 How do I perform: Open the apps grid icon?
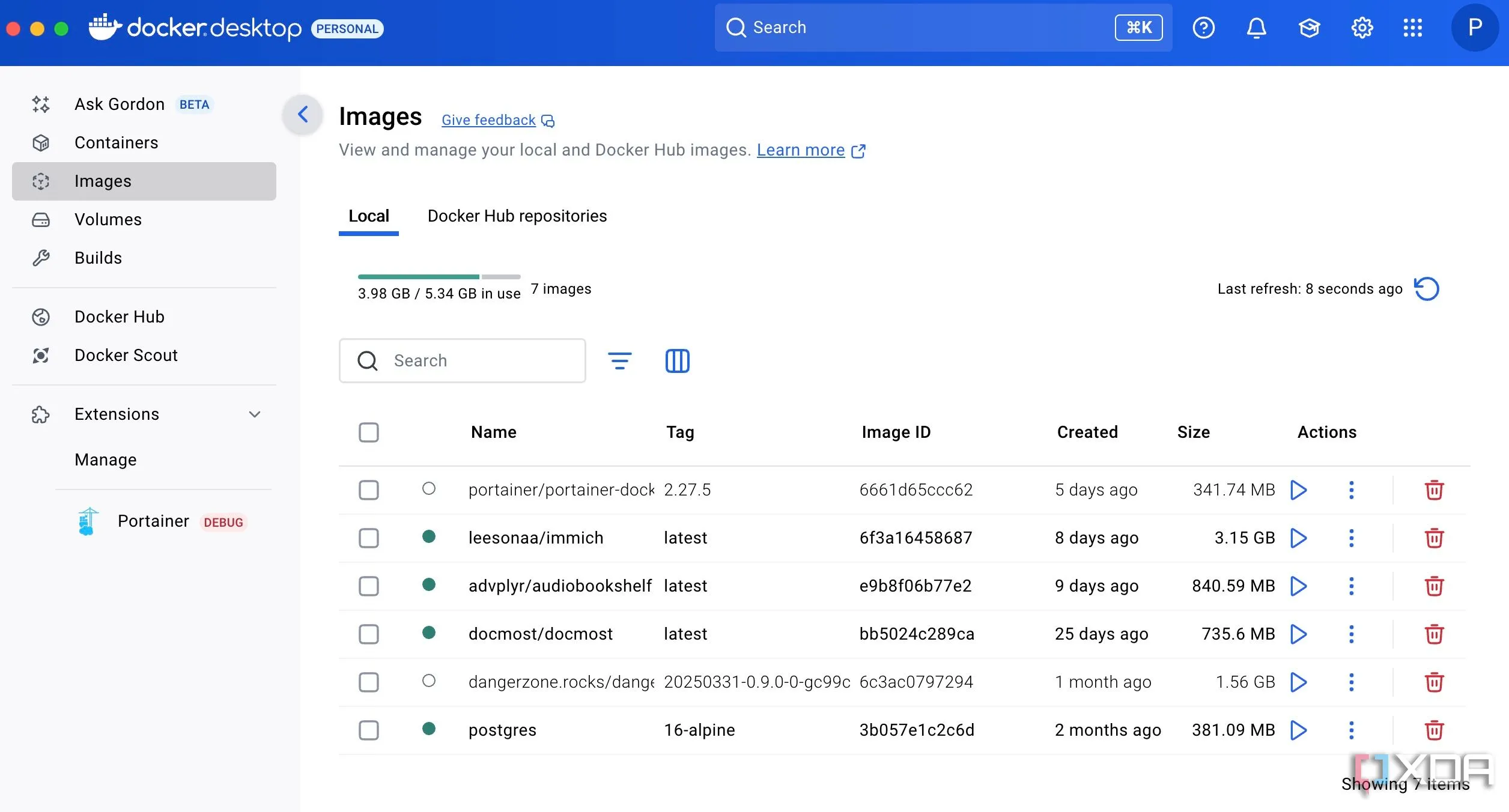pyautogui.click(x=1413, y=28)
